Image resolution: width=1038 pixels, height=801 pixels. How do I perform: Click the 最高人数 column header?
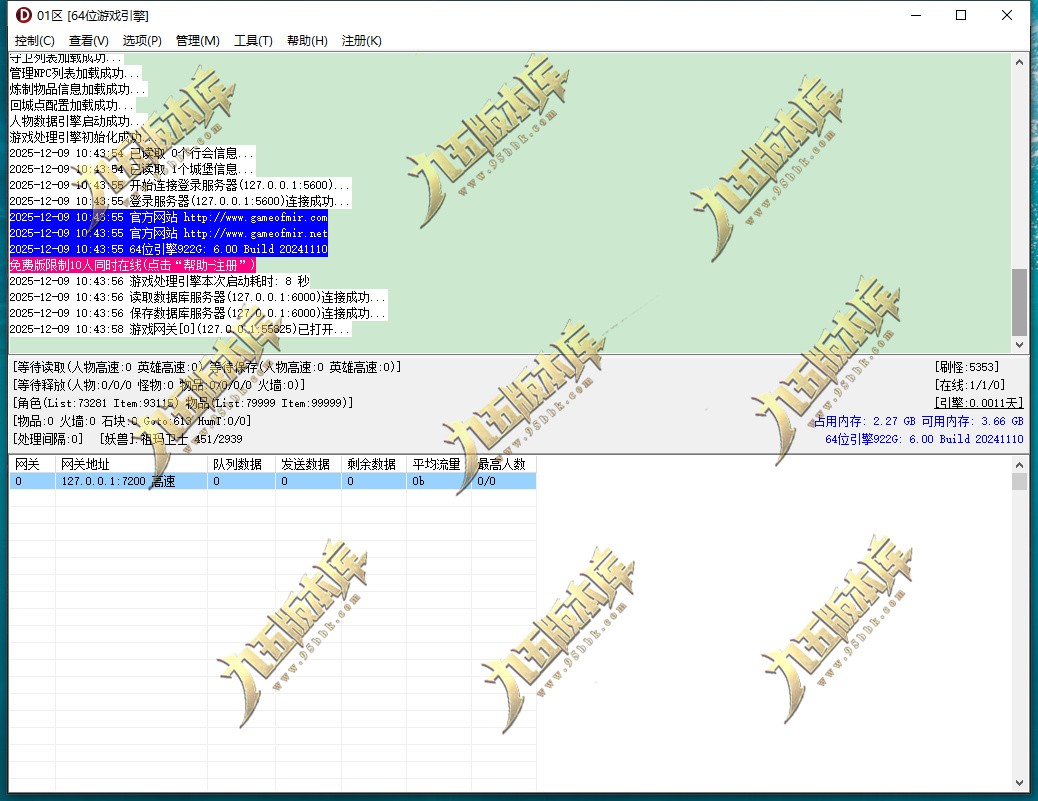coord(504,464)
